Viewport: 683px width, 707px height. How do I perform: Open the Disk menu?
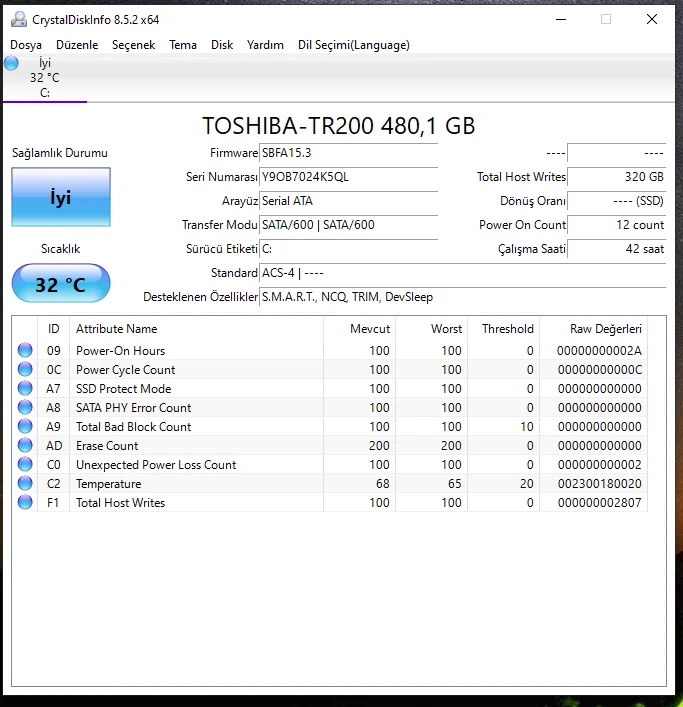[x=222, y=45]
